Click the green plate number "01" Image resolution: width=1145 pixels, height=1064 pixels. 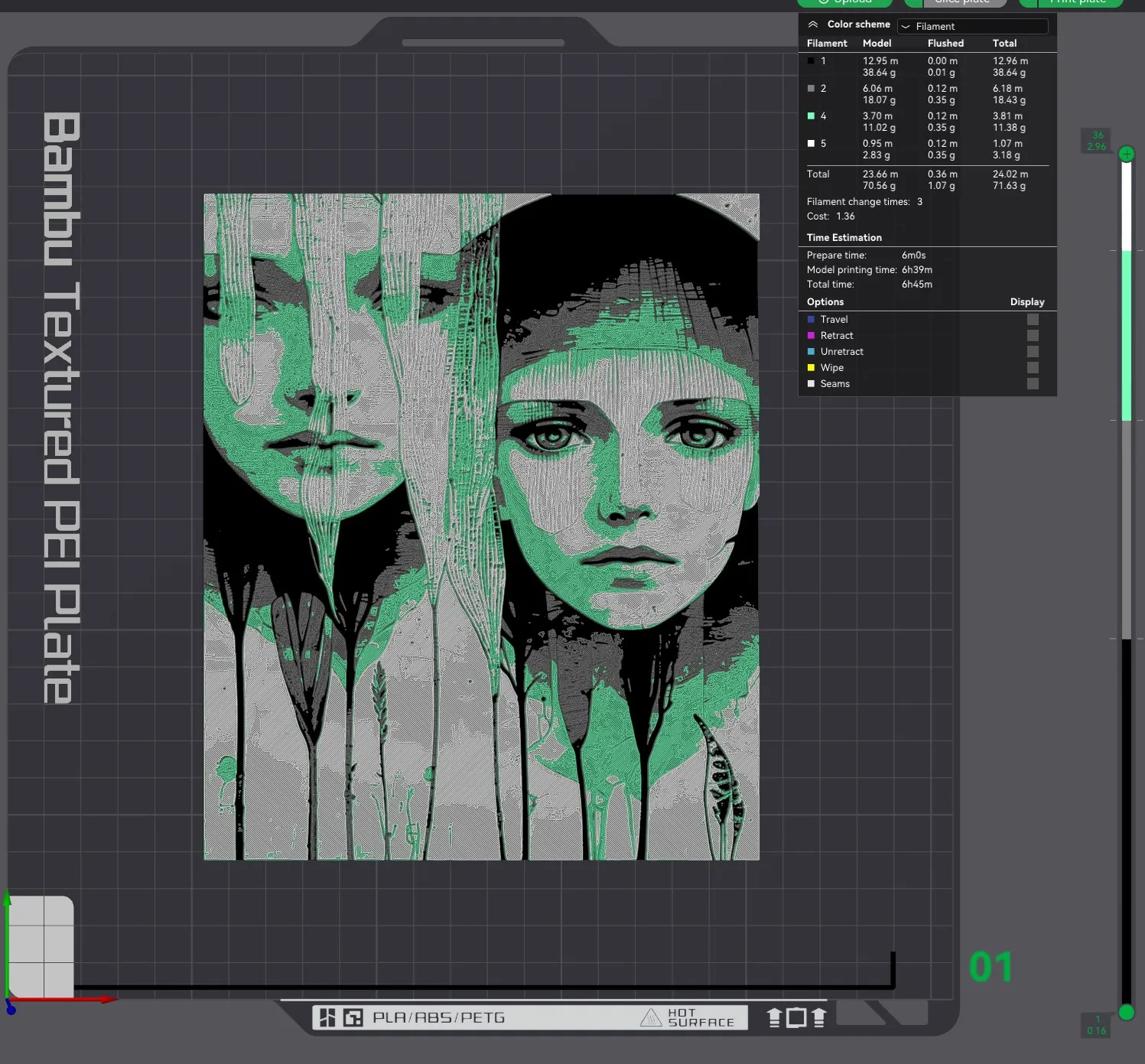[x=990, y=968]
